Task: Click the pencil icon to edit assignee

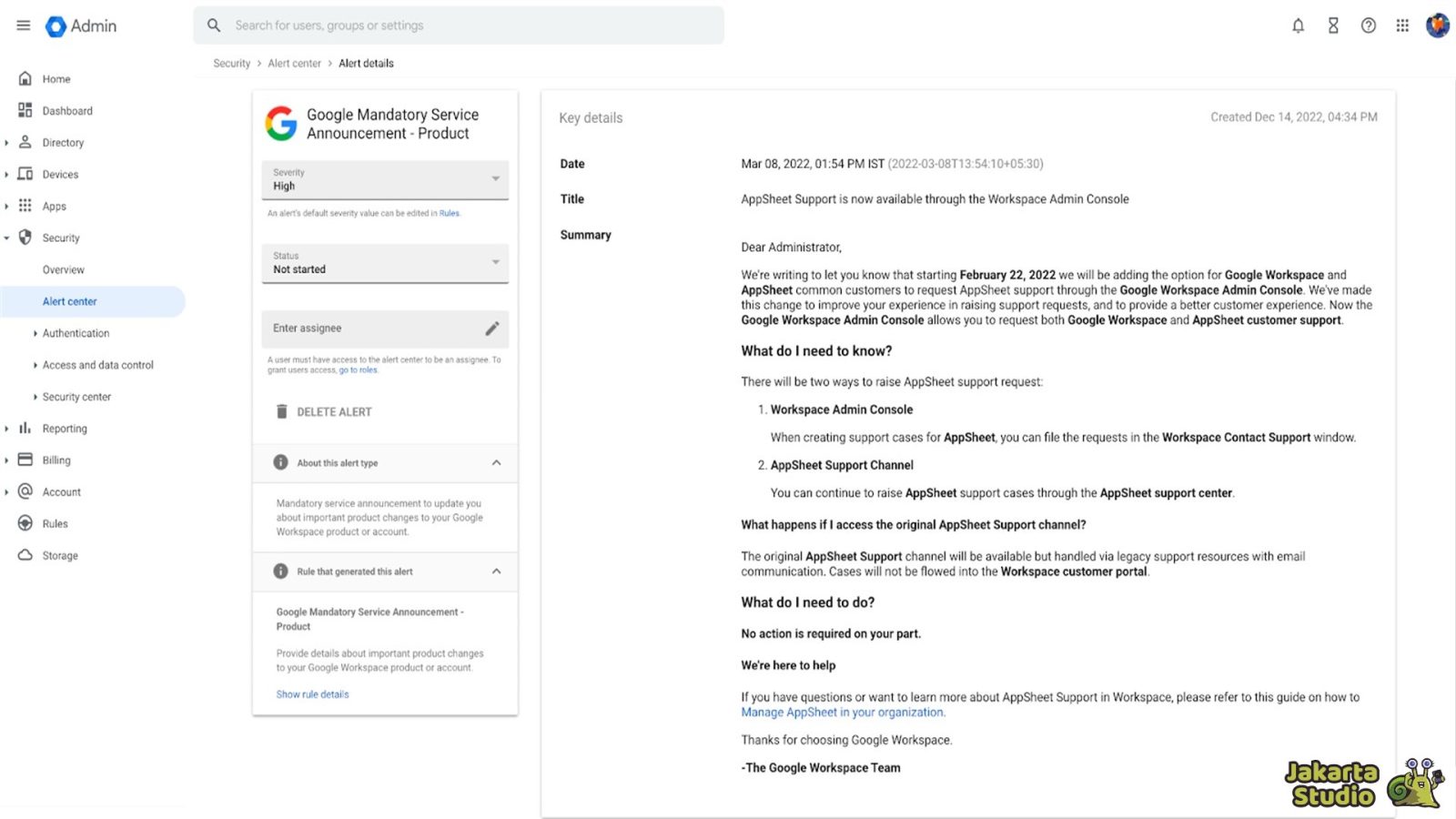Action: point(492,328)
